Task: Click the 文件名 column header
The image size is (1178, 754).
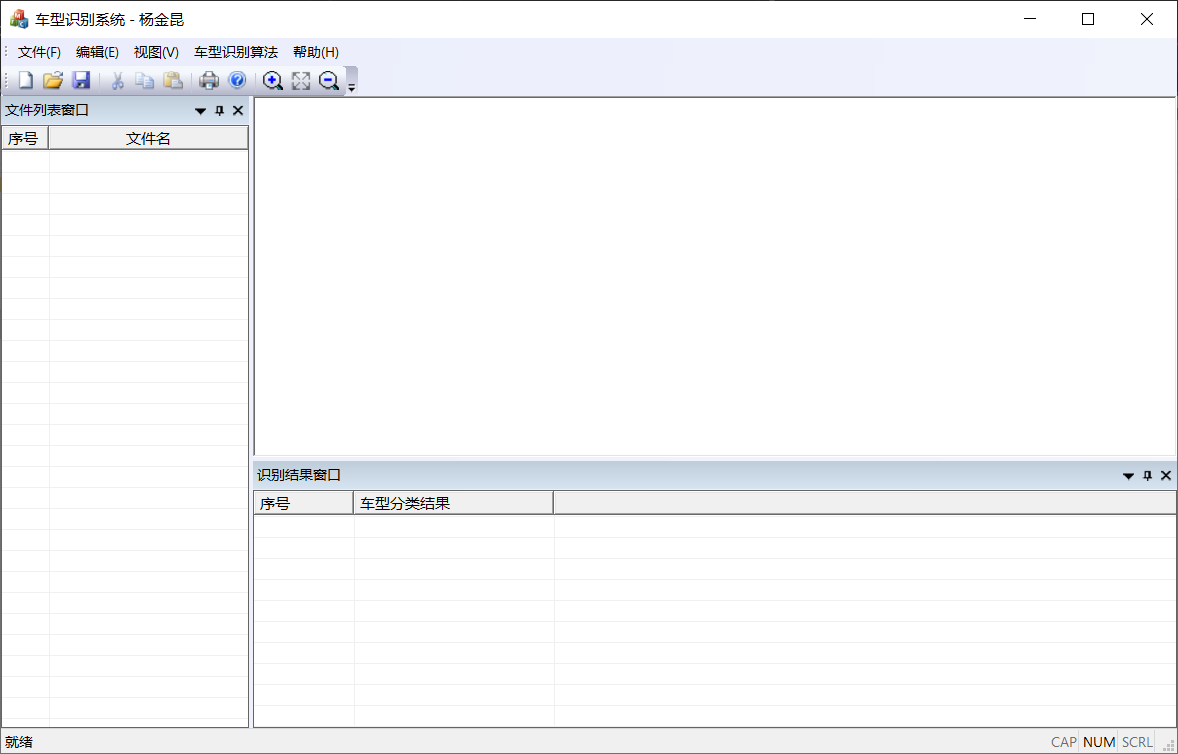Action: 149,138
